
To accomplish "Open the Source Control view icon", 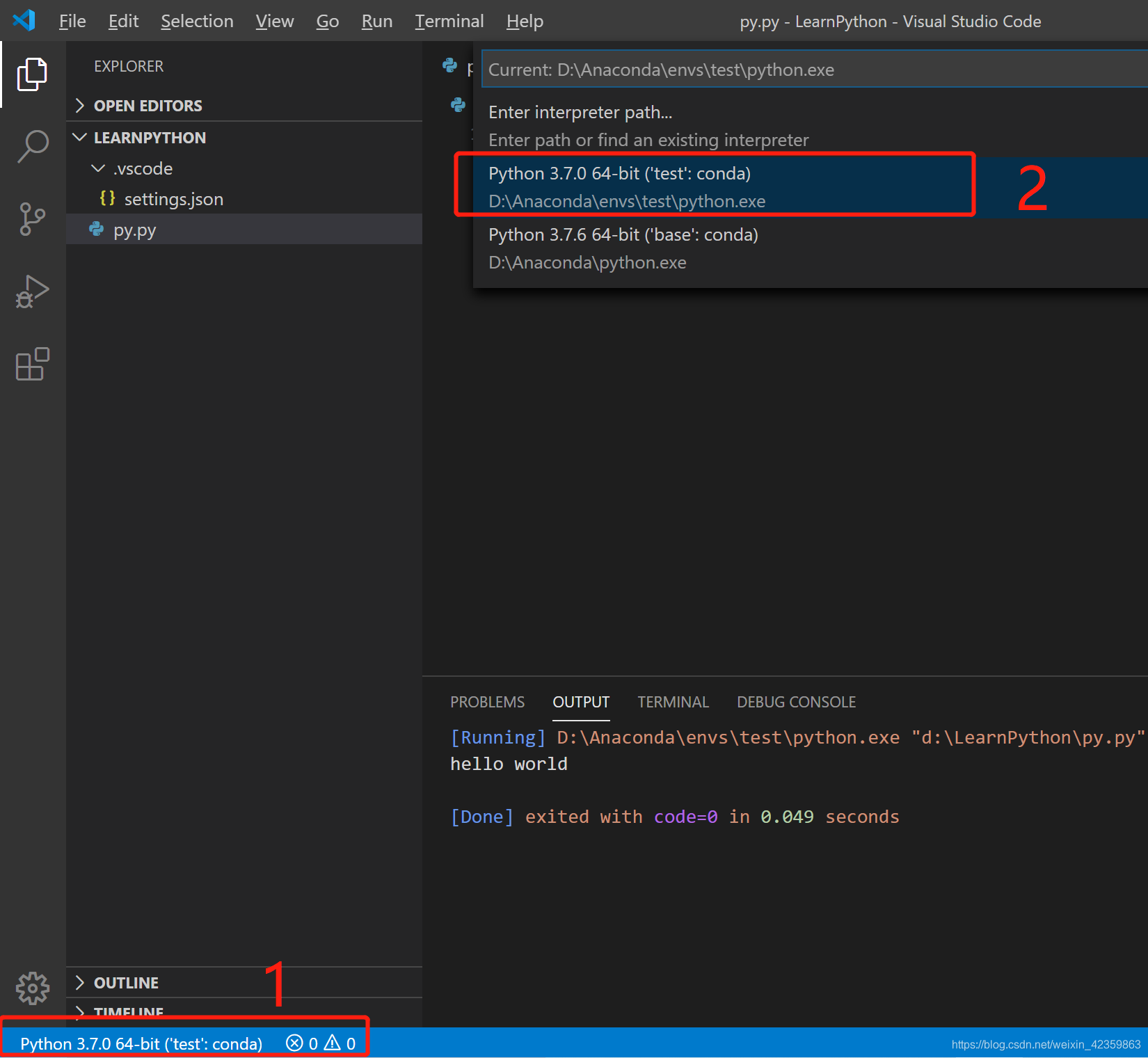I will click(x=32, y=219).
